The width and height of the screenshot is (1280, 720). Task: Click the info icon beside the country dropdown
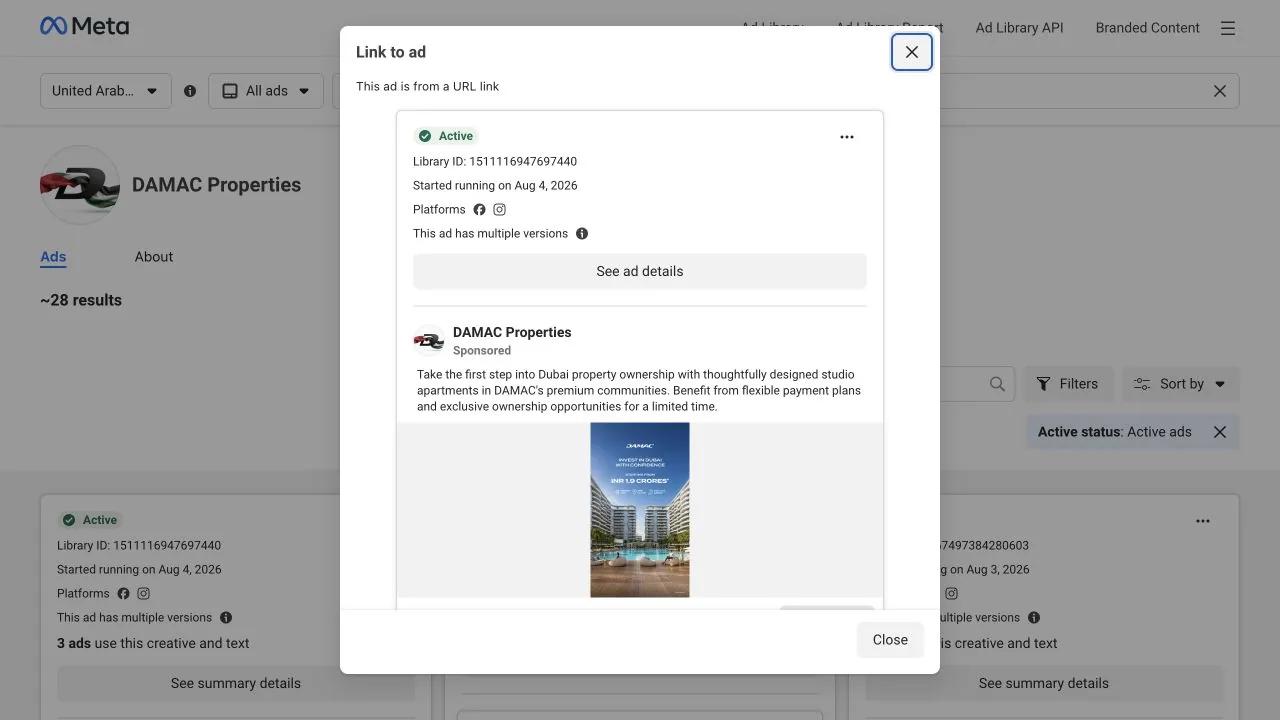coord(190,91)
